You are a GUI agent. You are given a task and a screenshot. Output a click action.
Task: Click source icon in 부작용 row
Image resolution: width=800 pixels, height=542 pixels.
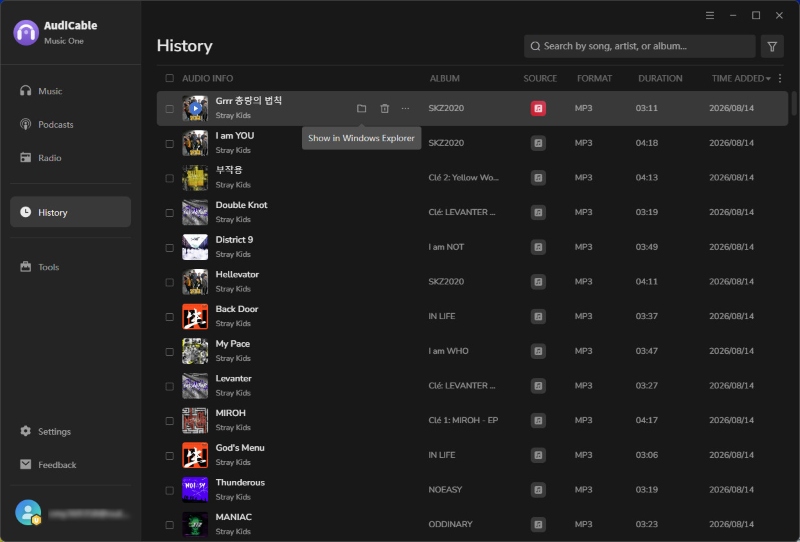538,178
